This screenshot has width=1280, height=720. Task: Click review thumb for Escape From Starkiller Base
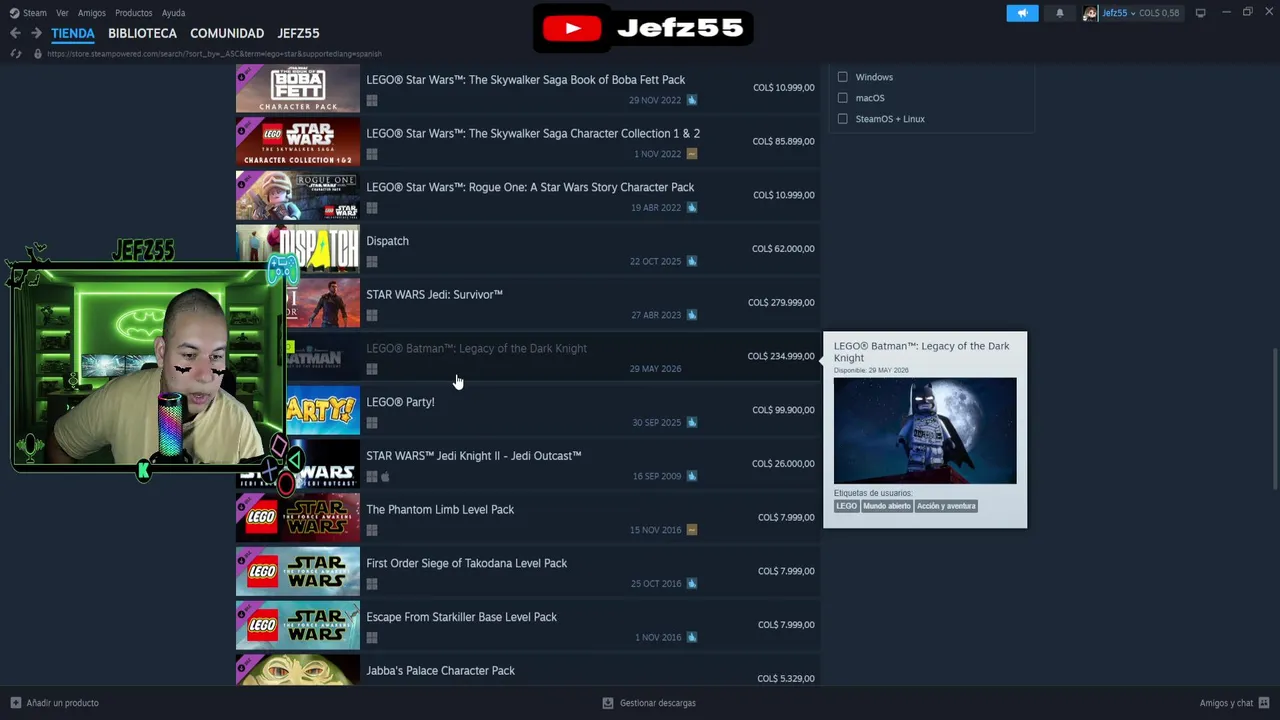[x=691, y=638]
